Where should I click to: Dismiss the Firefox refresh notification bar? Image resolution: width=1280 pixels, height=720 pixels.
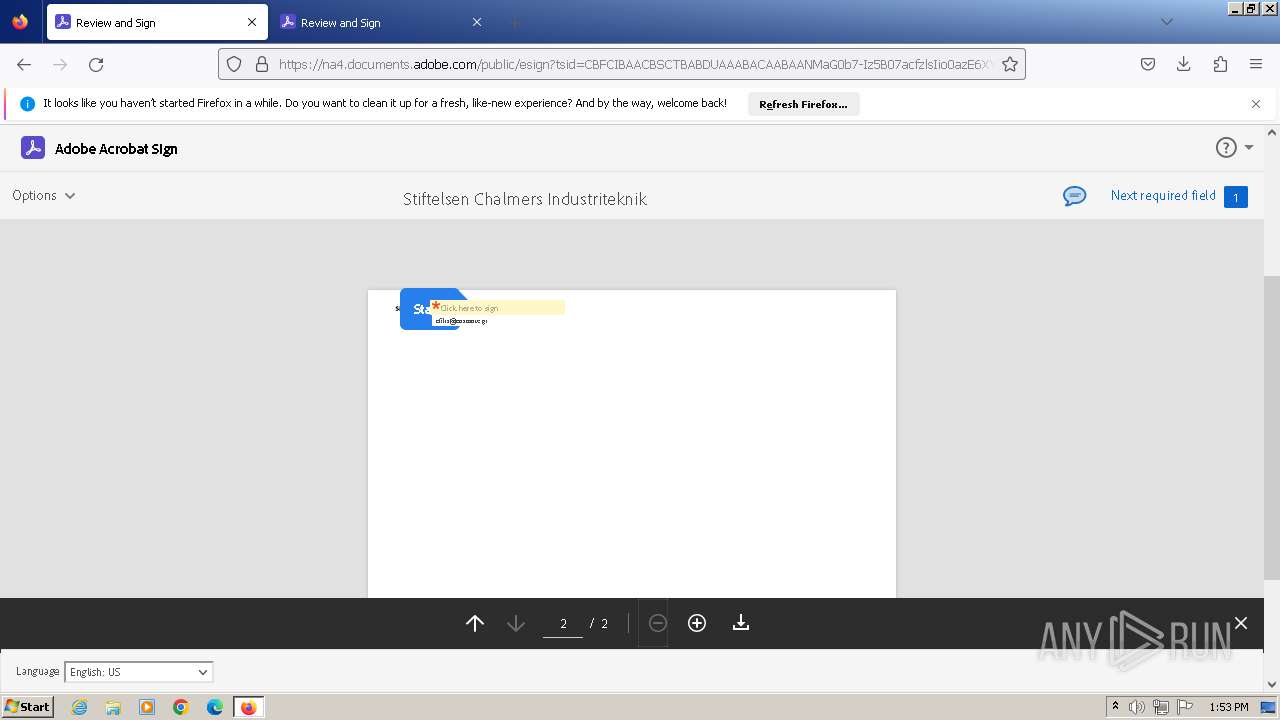(x=1256, y=104)
